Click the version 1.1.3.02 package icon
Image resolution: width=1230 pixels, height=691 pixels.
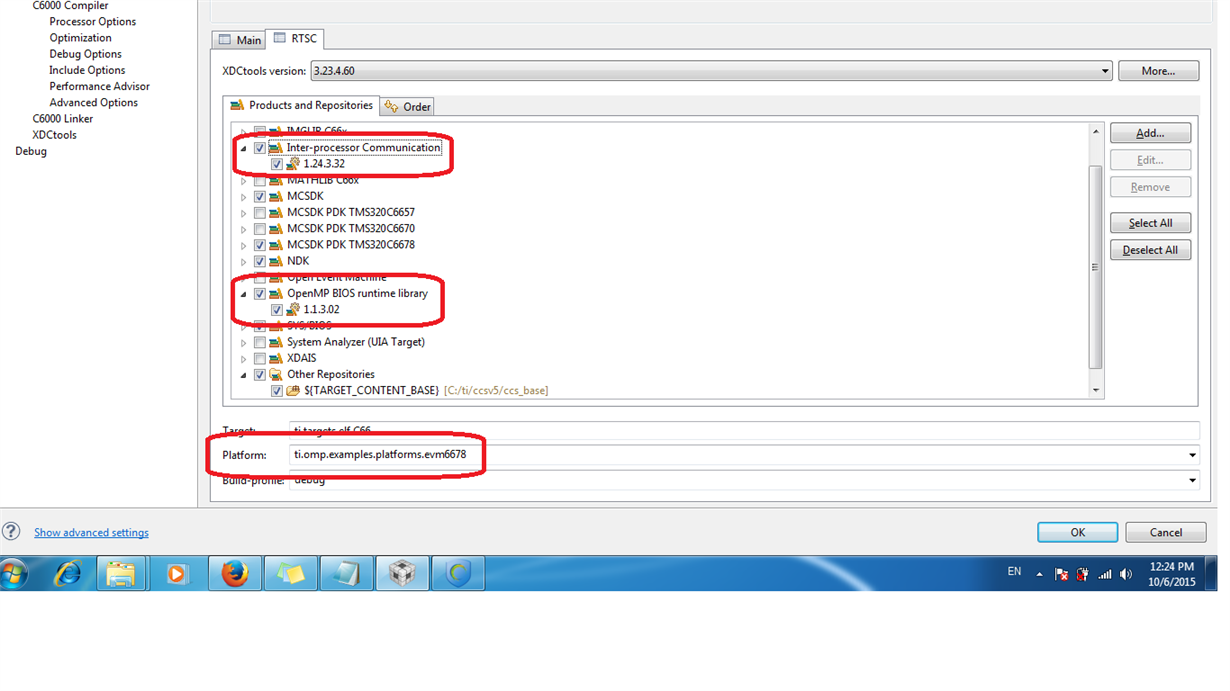pyautogui.click(x=293, y=310)
